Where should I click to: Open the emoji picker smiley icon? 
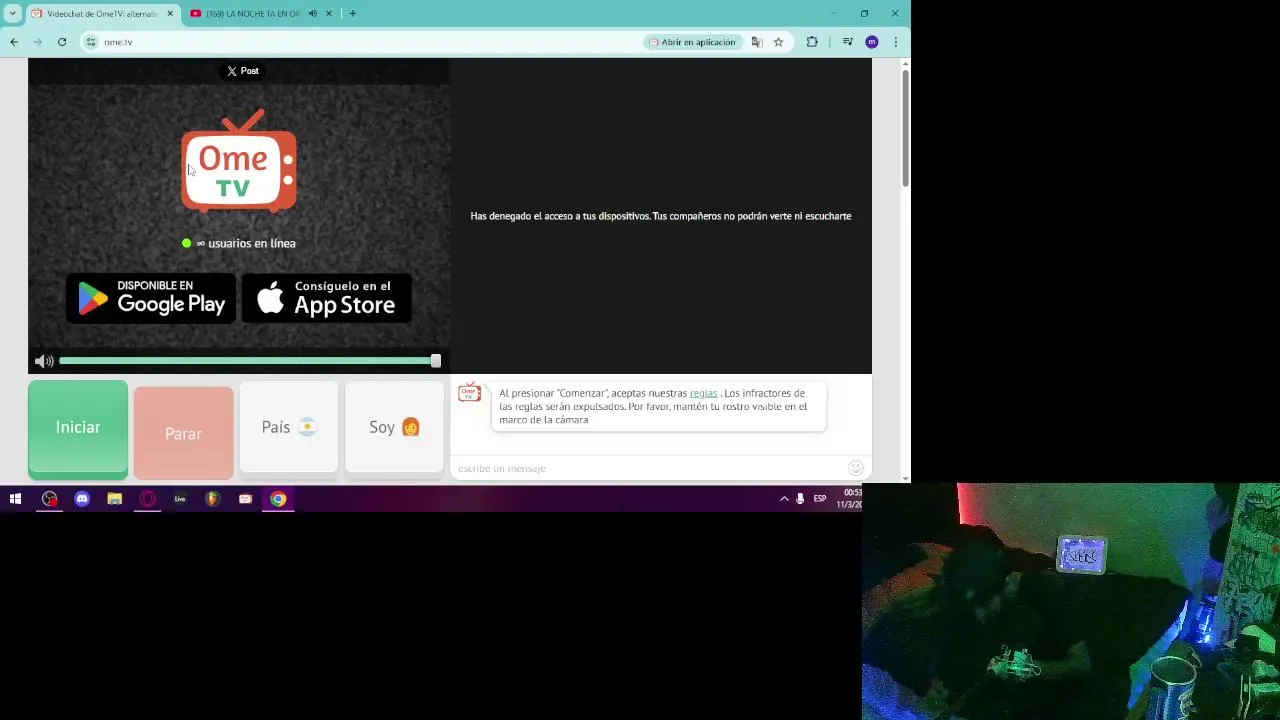[x=856, y=468]
